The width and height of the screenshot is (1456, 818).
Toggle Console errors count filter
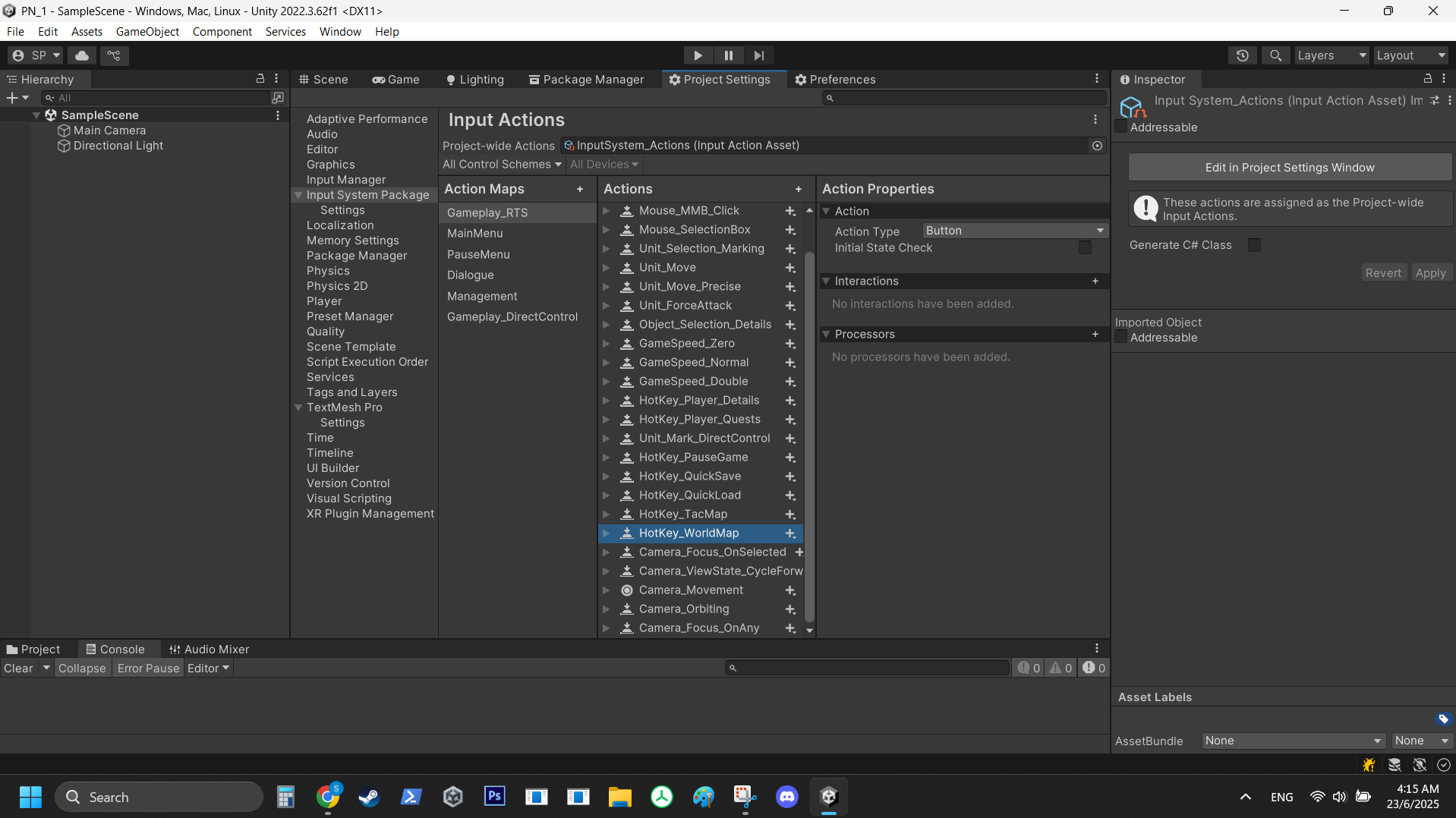tap(1094, 668)
